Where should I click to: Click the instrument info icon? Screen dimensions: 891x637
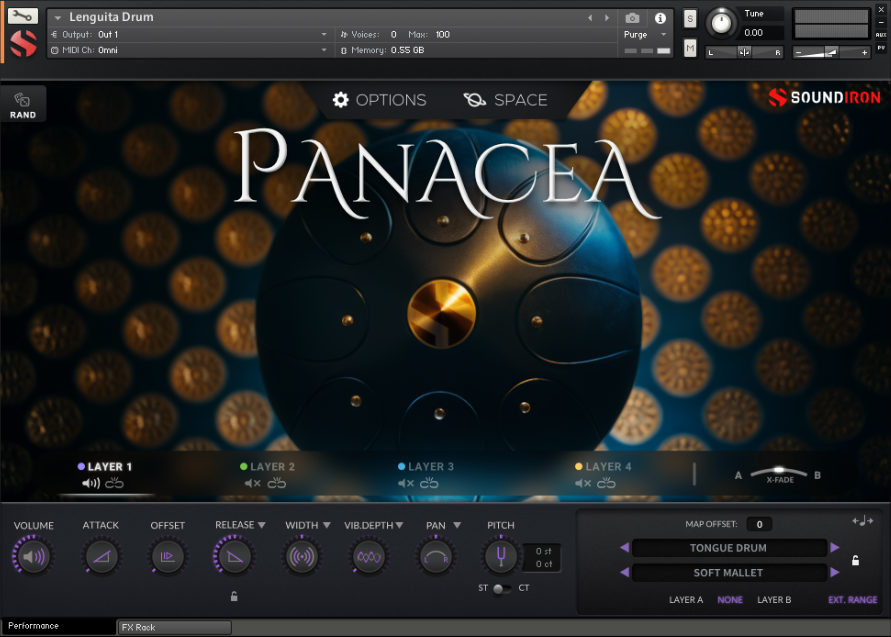pos(659,18)
